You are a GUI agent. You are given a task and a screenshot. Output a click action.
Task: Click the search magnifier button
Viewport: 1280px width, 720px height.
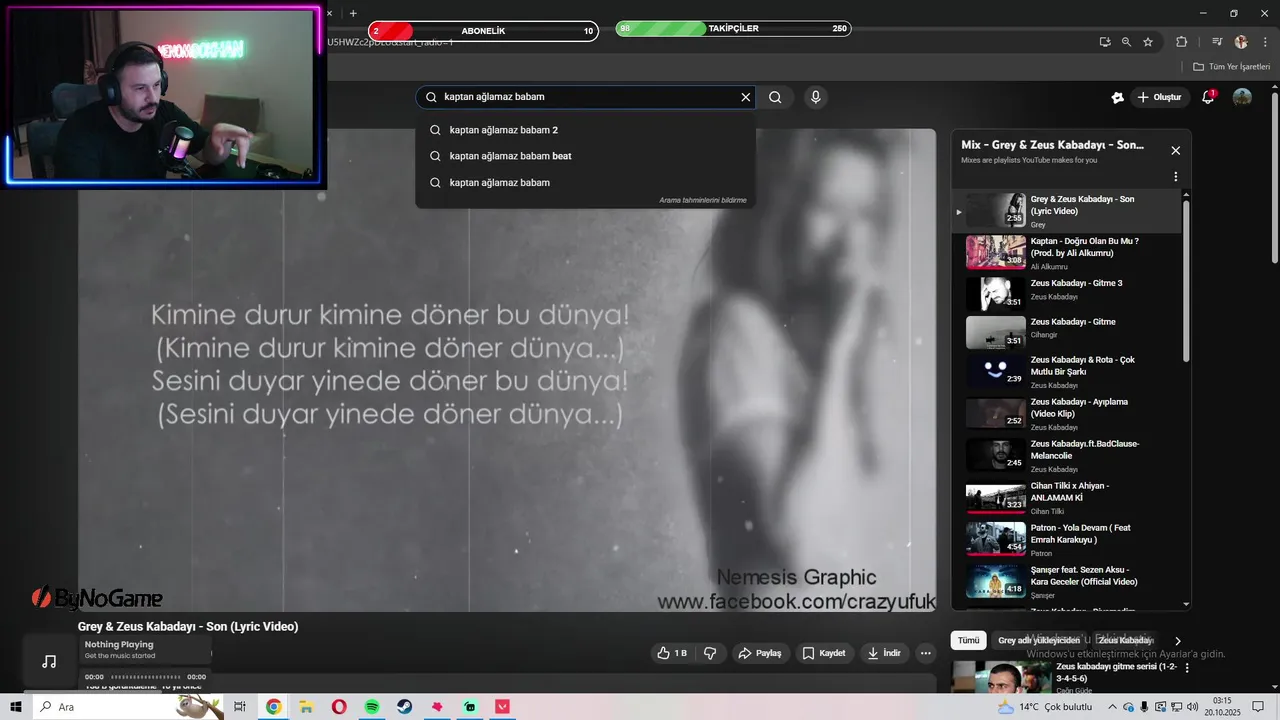click(x=775, y=97)
